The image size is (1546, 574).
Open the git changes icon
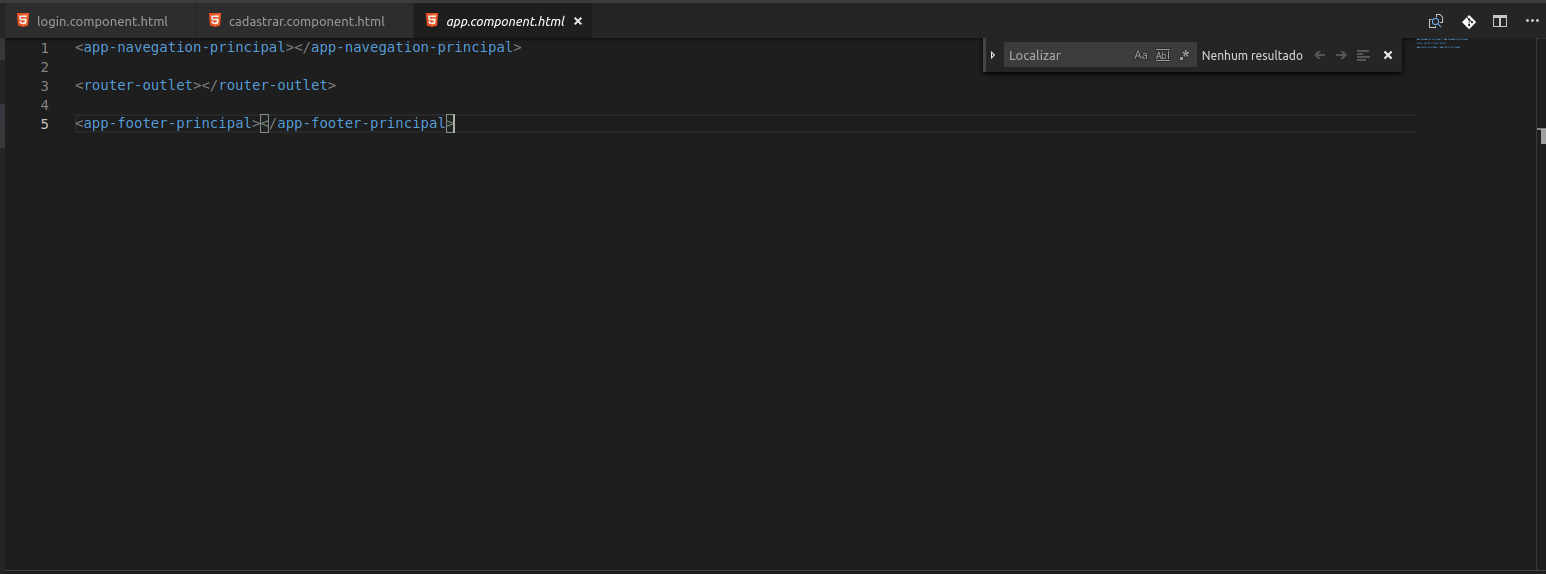tap(1469, 21)
